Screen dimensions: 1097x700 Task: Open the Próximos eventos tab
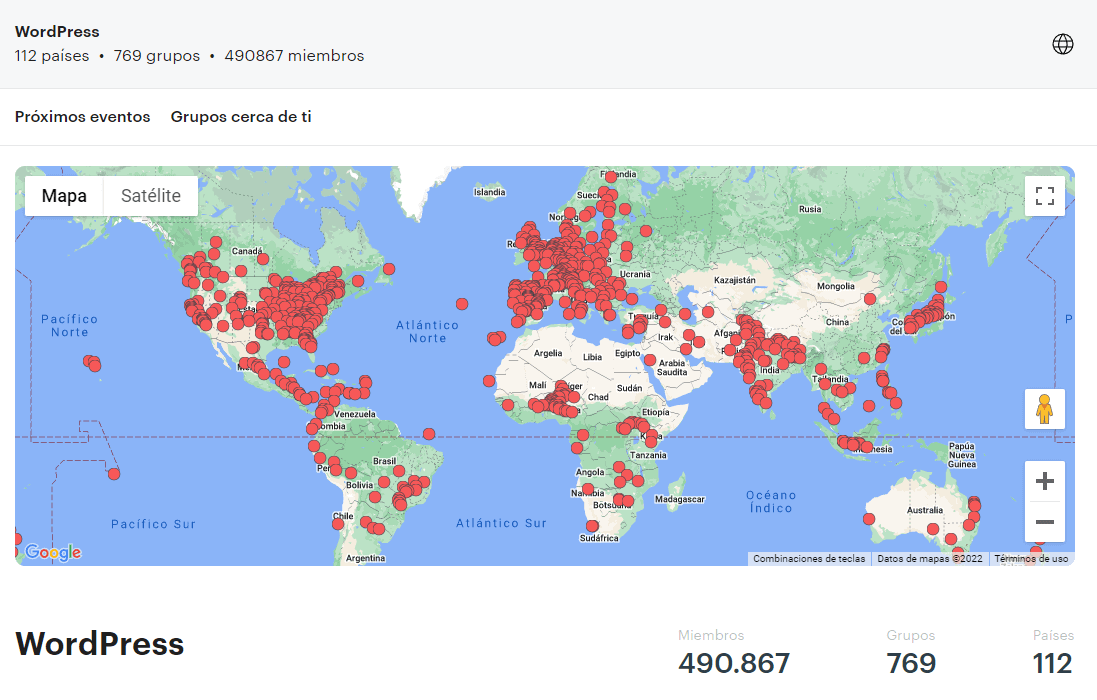click(83, 117)
